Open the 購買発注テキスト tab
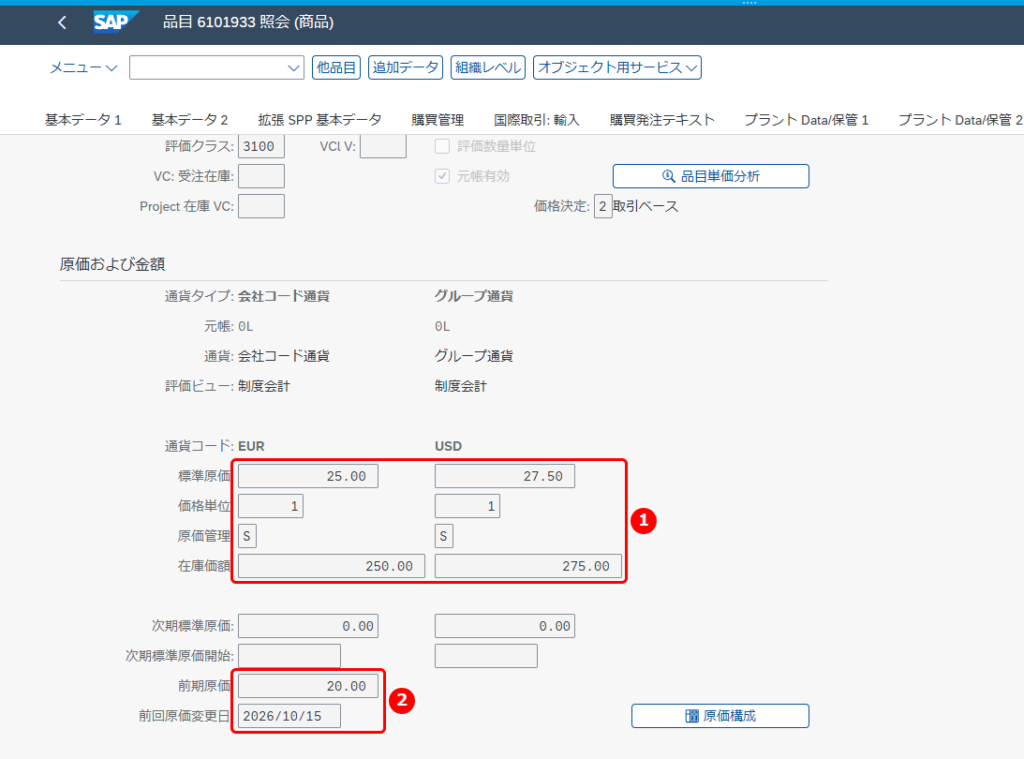 (662, 120)
